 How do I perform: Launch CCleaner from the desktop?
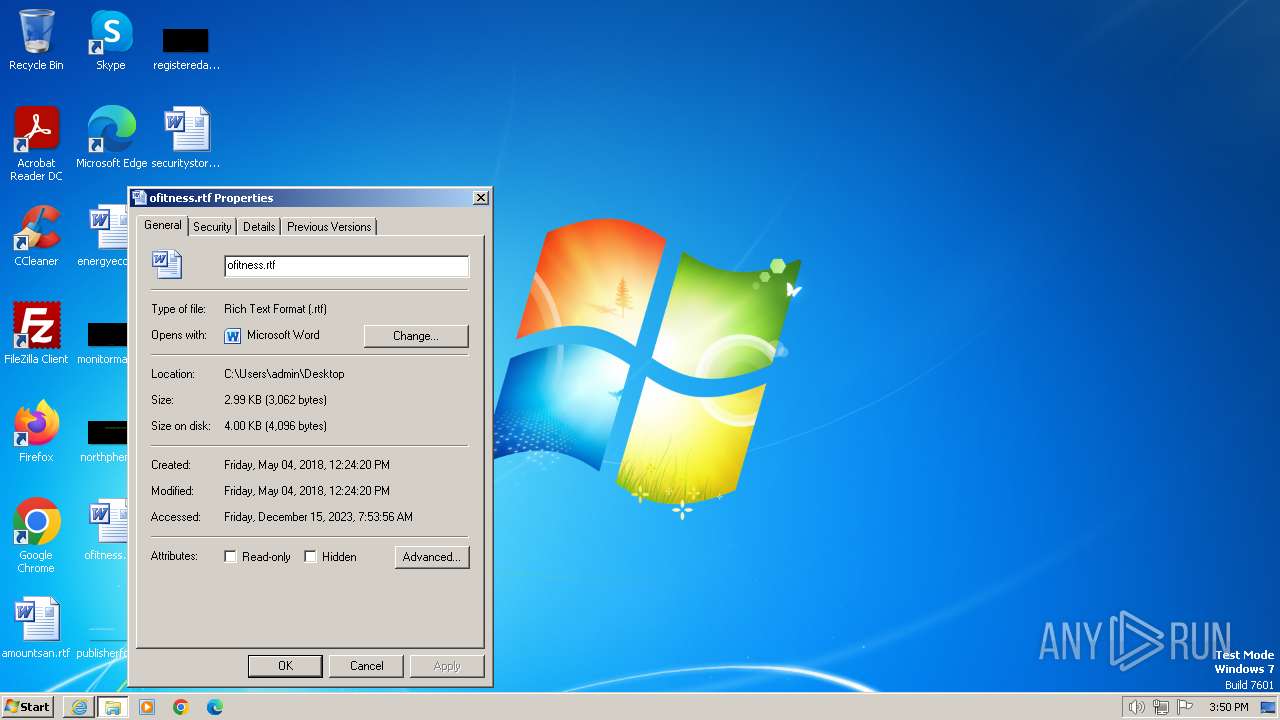(x=36, y=236)
